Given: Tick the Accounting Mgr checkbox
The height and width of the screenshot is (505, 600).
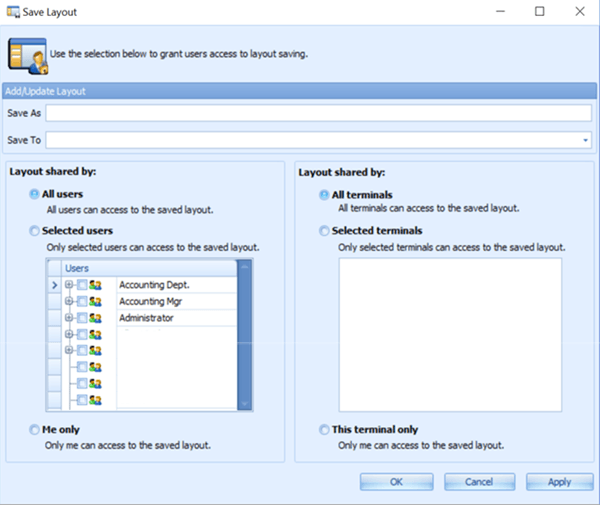Looking at the screenshot, I should [82, 301].
